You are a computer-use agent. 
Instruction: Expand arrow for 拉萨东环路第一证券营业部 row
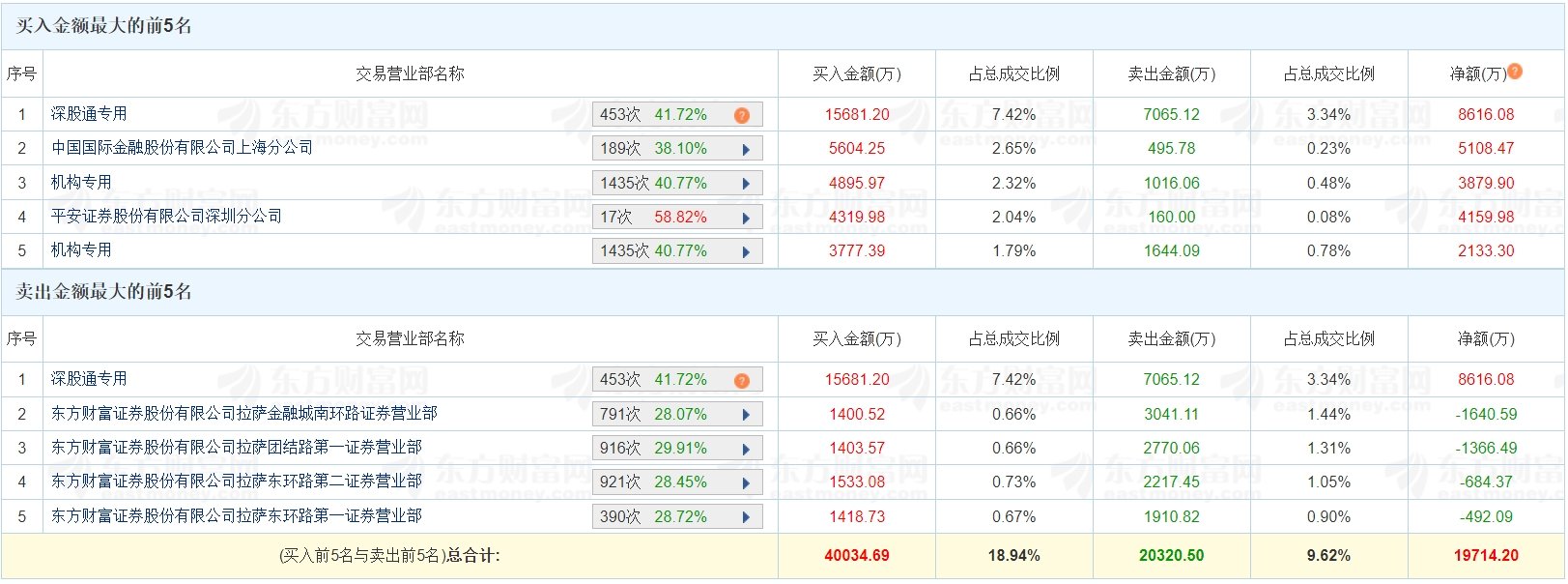pyautogui.click(x=746, y=518)
